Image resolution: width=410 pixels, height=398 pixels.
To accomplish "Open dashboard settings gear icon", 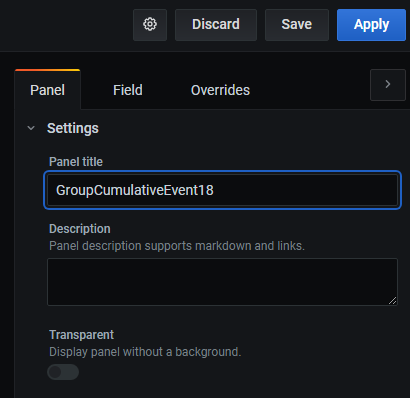I will pyautogui.click(x=150, y=25).
